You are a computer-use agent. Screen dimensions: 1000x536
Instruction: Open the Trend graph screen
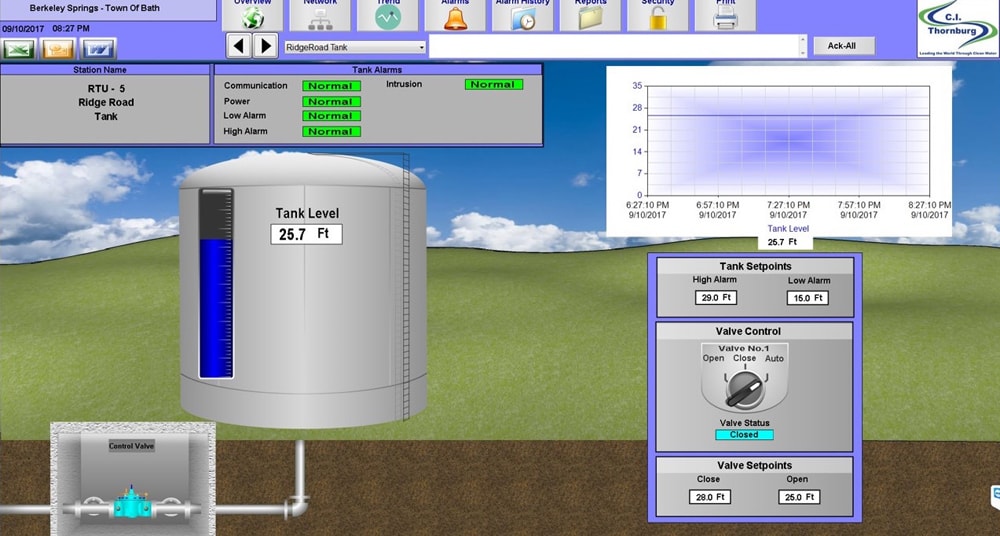click(388, 15)
